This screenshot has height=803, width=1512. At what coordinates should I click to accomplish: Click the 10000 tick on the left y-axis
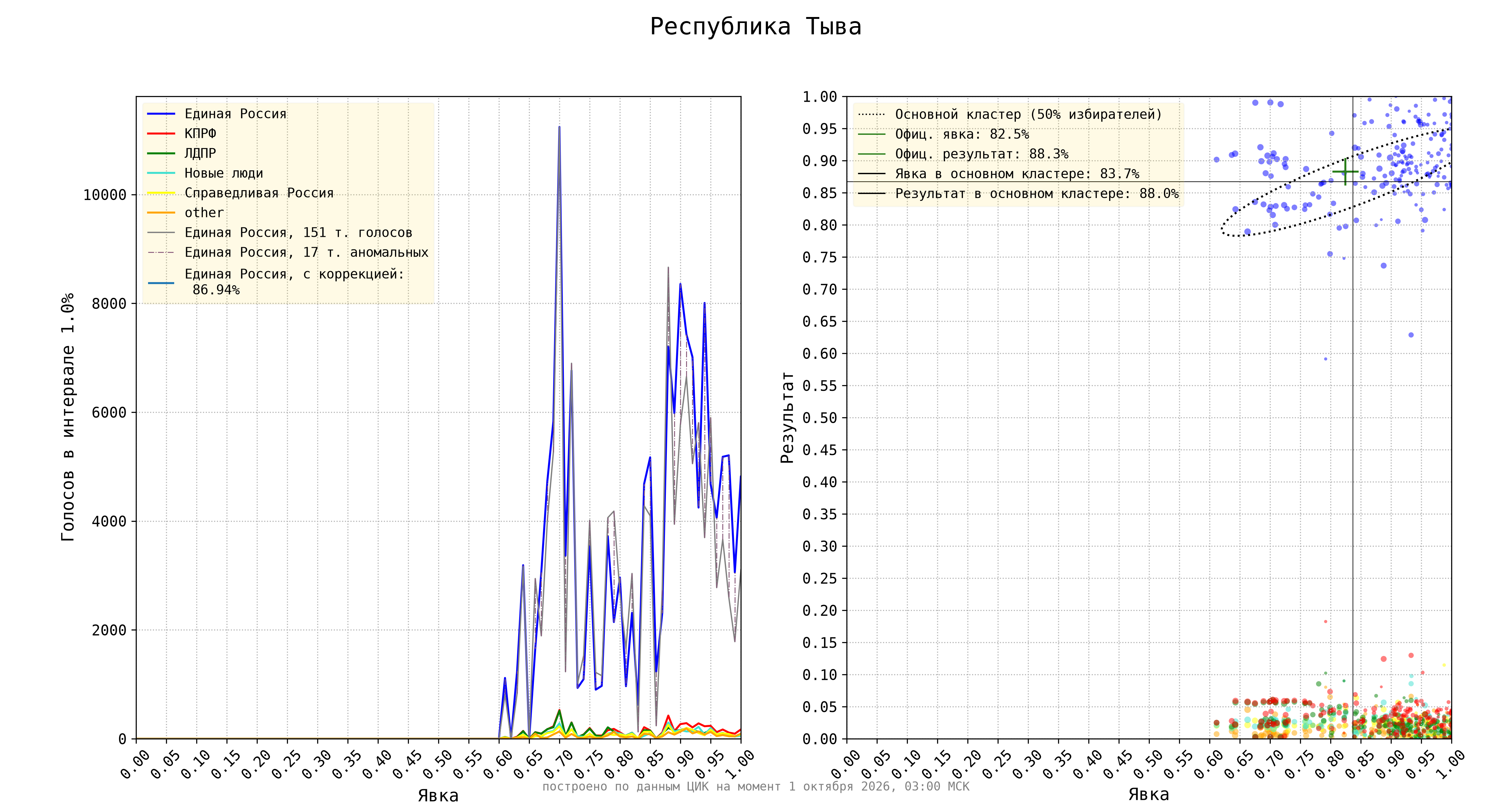[x=105, y=195]
